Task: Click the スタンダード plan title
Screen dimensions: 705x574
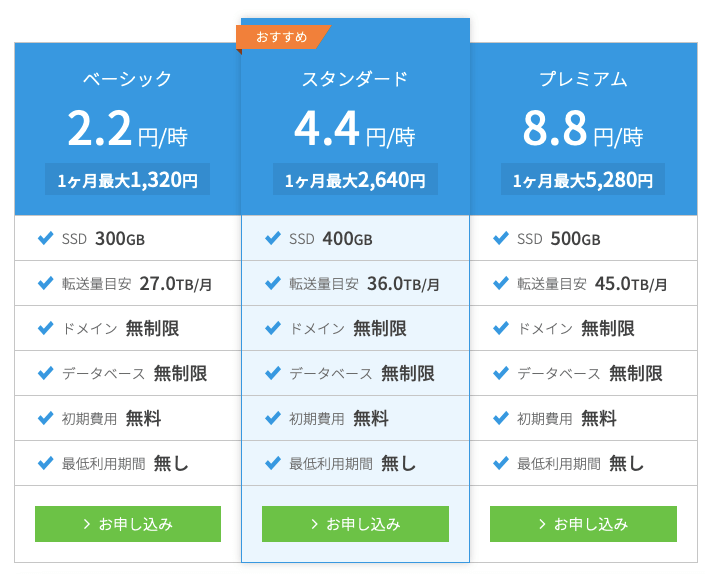Action: click(355, 79)
